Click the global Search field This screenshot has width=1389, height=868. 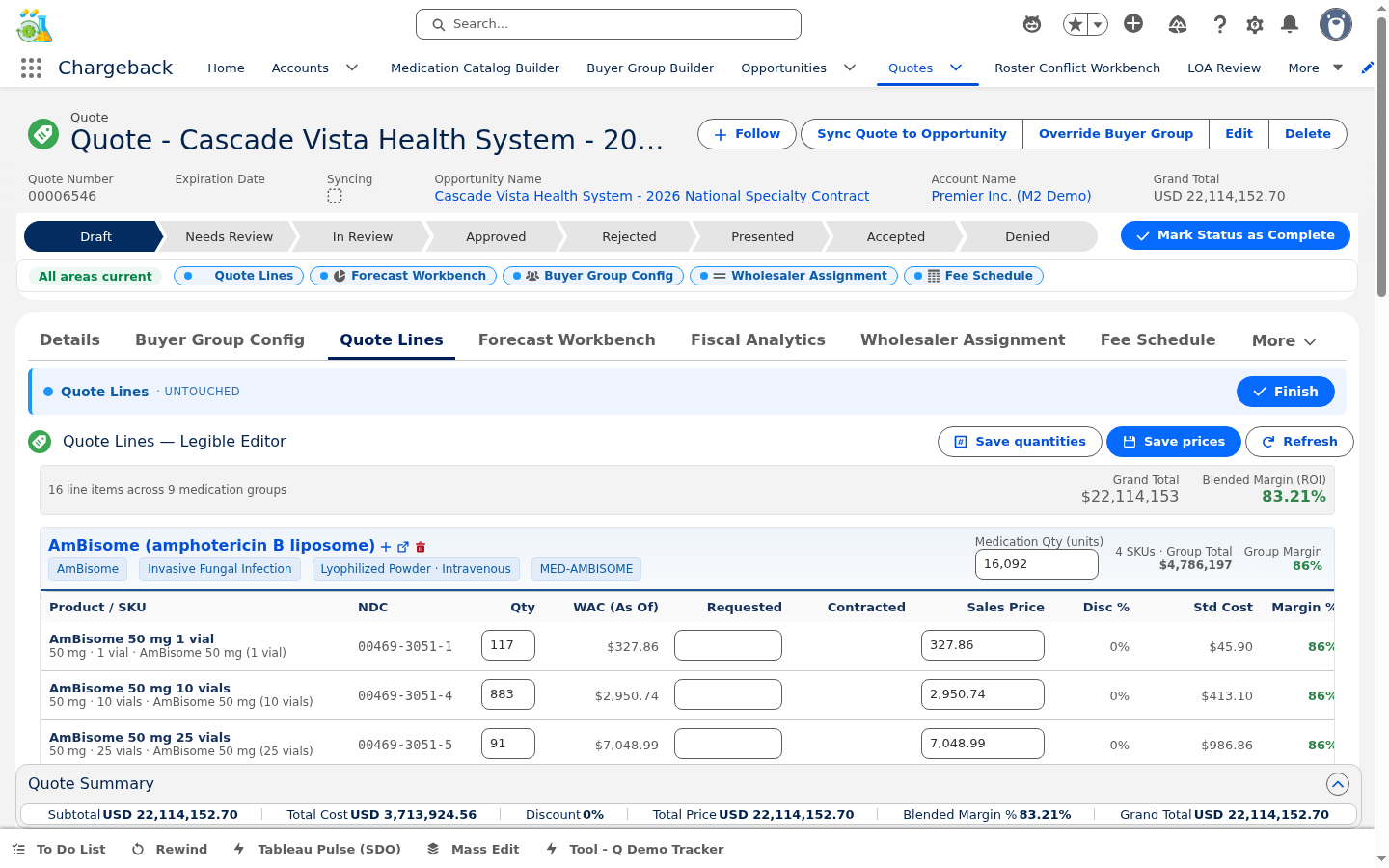point(609,24)
